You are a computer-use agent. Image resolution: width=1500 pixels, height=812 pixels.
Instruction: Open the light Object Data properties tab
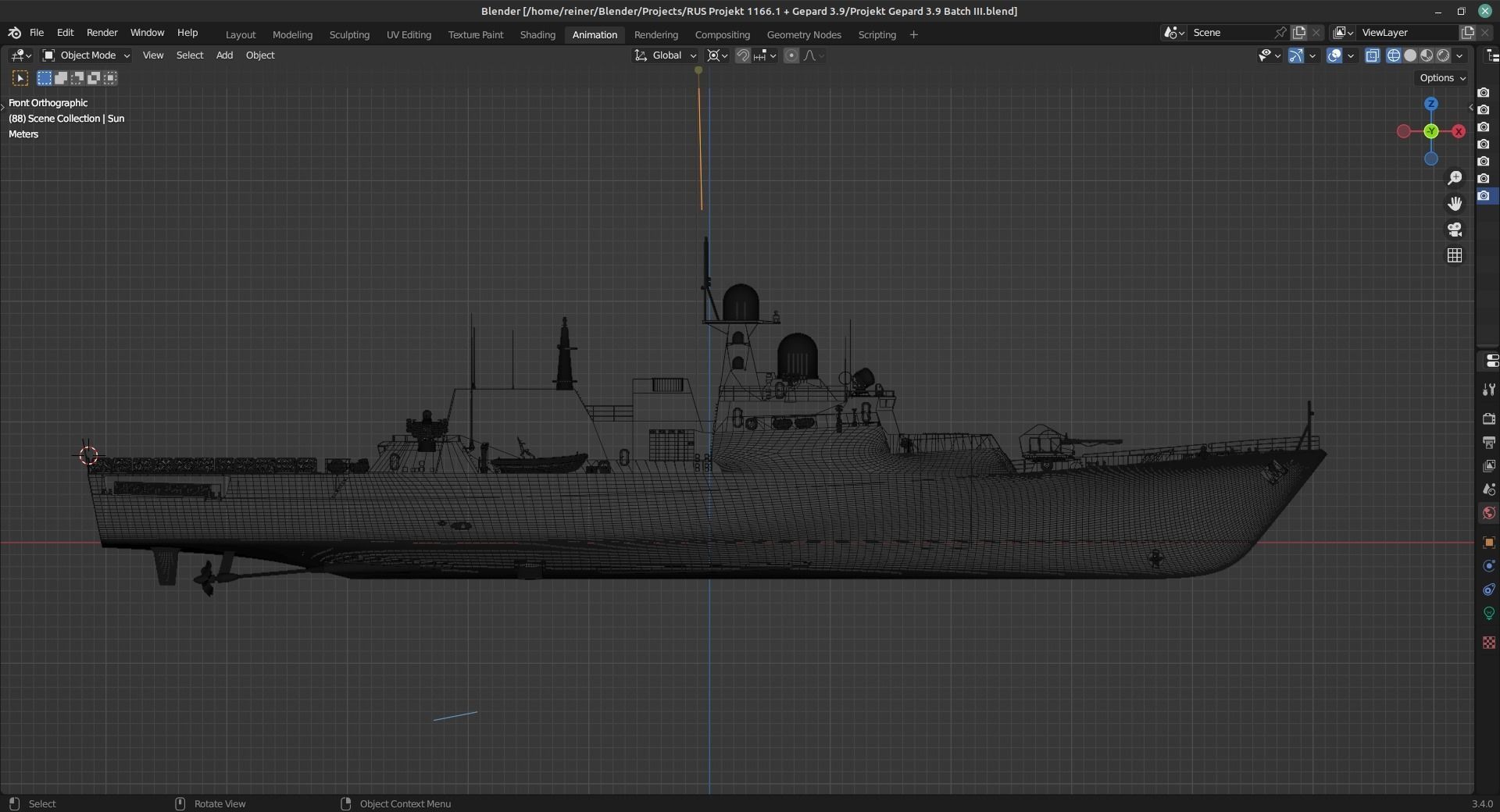tap(1489, 613)
